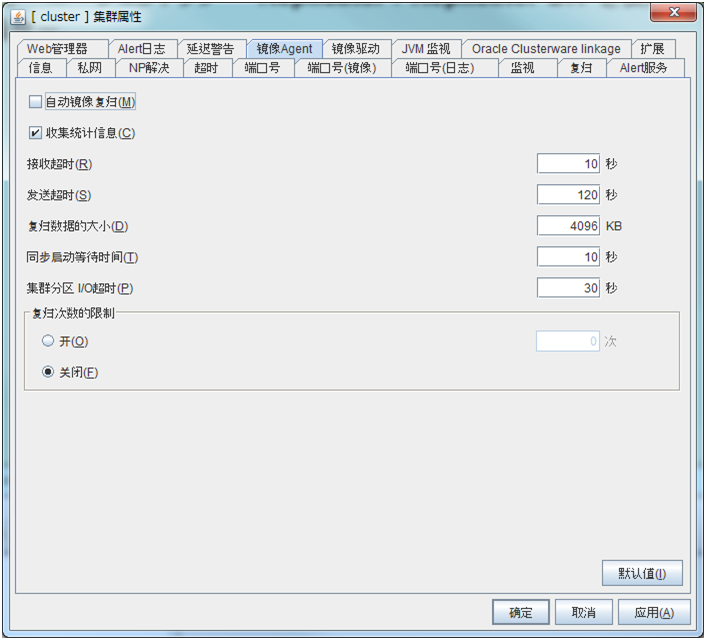Click the 发送超时 field showing 120
The width and height of the screenshot is (706, 640).
pyautogui.click(x=568, y=195)
